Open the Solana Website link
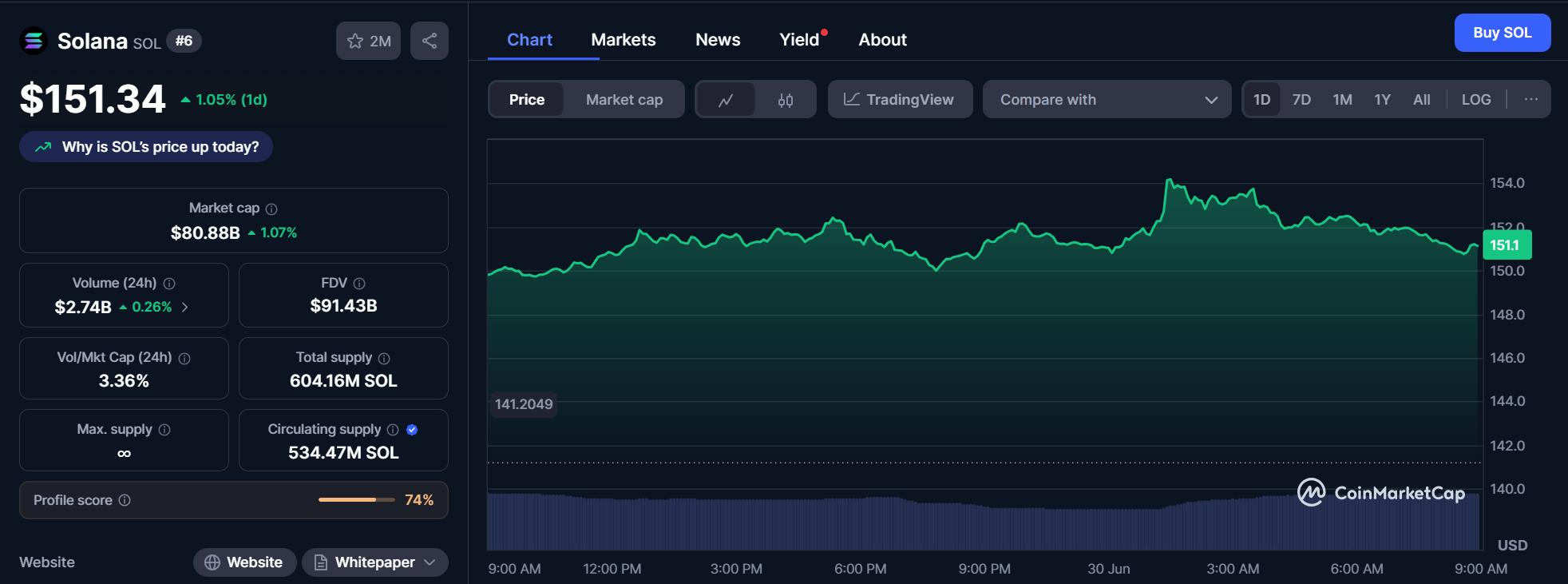Viewport: 1568px width, 584px height. click(x=244, y=562)
